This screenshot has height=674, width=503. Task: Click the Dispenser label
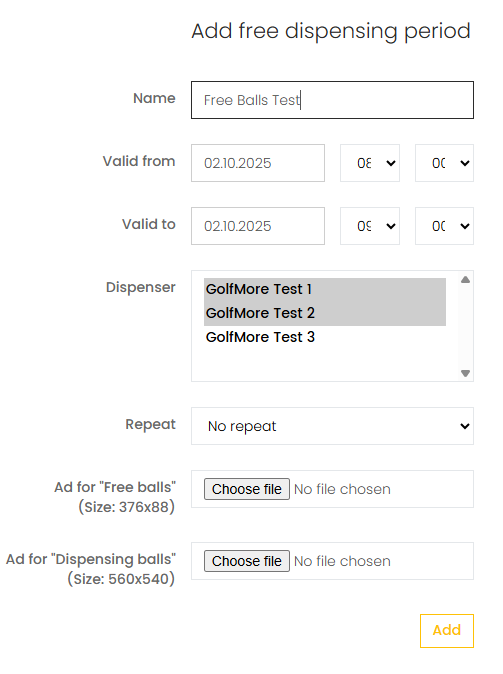141,287
